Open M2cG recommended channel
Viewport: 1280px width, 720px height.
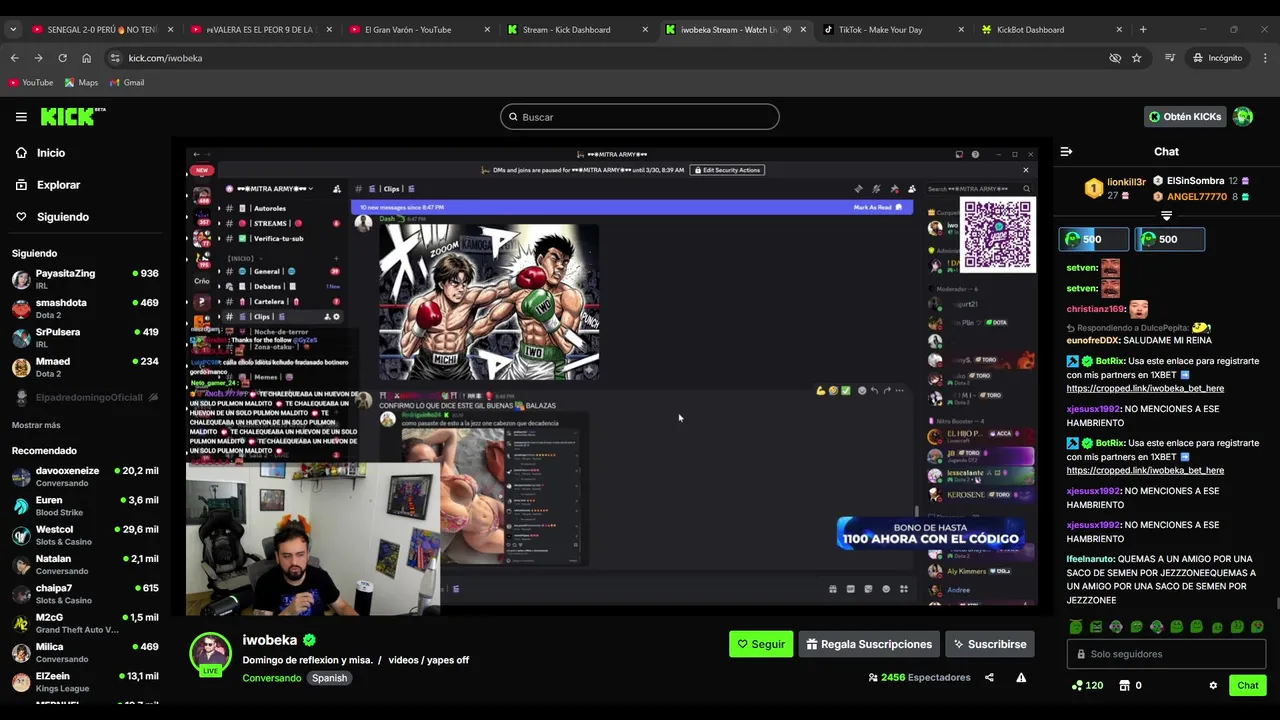(85, 623)
